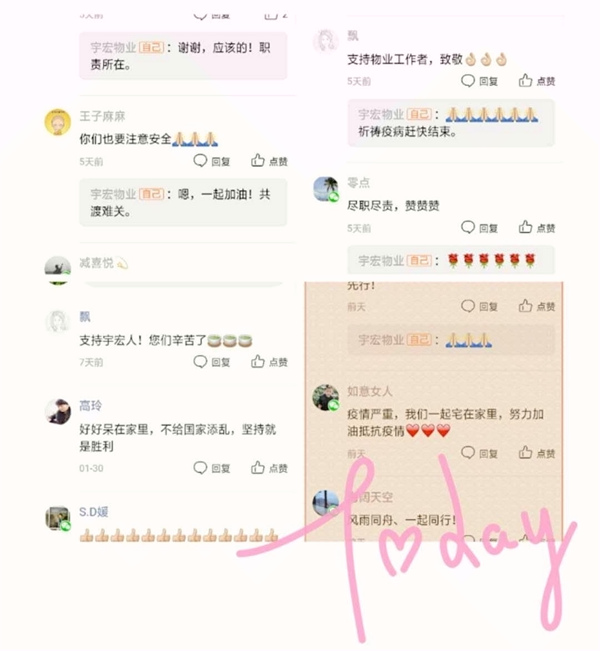Open username link 零点
Image resolution: width=600 pixels, height=651 pixels.
click(x=358, y=182)
